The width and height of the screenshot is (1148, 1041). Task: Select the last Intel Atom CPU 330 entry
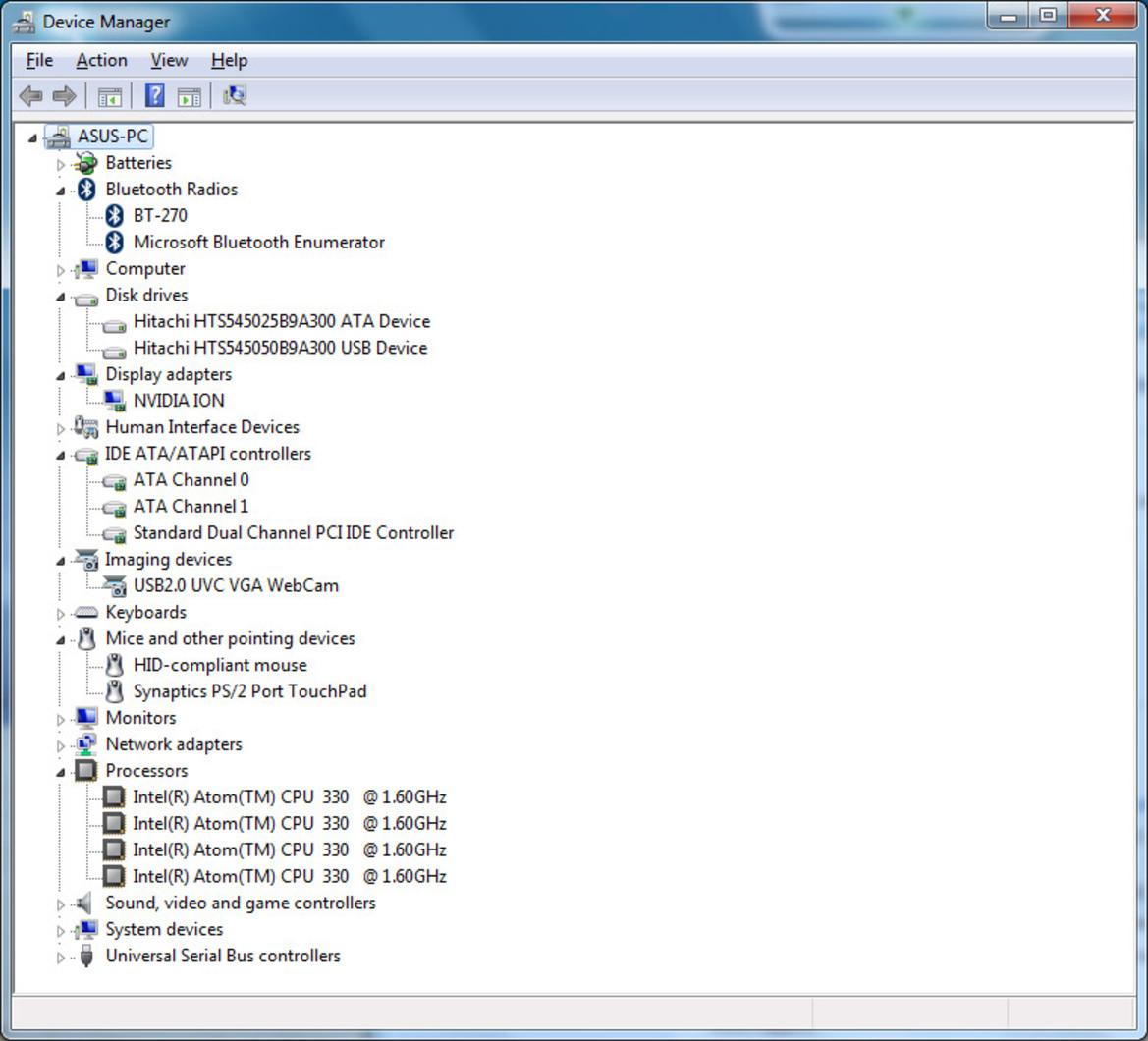pos(289,876)
